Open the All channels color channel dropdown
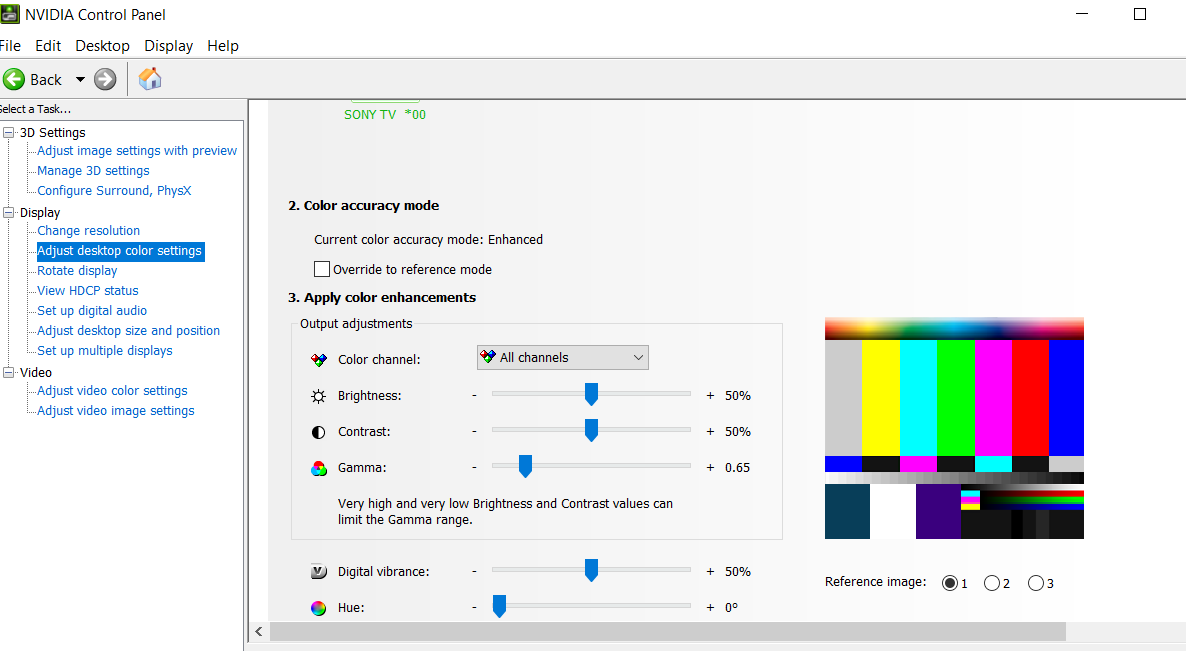Viewport: 1186px width, 651px height. tap(562, 358)
